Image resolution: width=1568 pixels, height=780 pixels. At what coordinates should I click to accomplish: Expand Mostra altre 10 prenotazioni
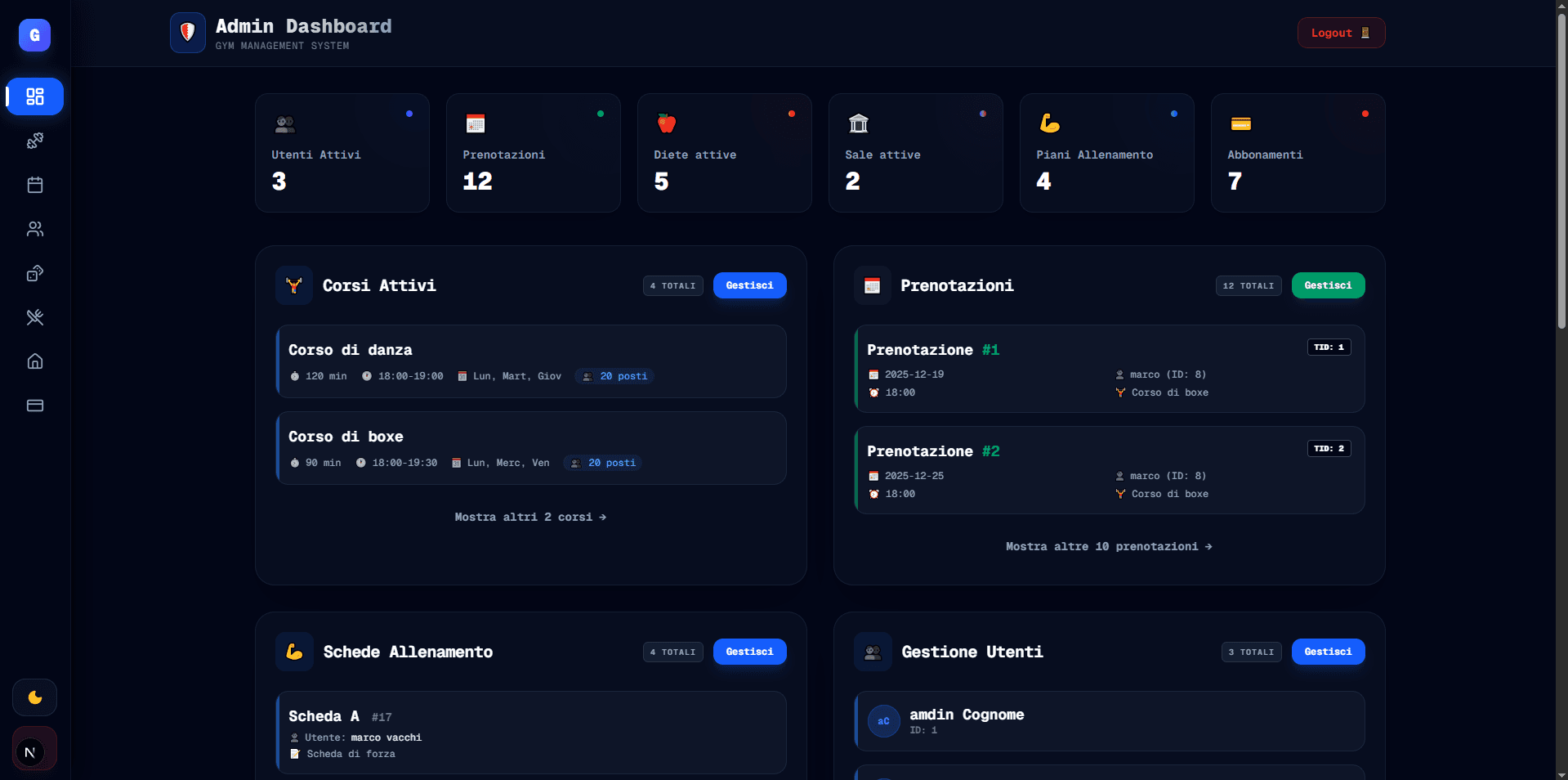click(1110, 547)
